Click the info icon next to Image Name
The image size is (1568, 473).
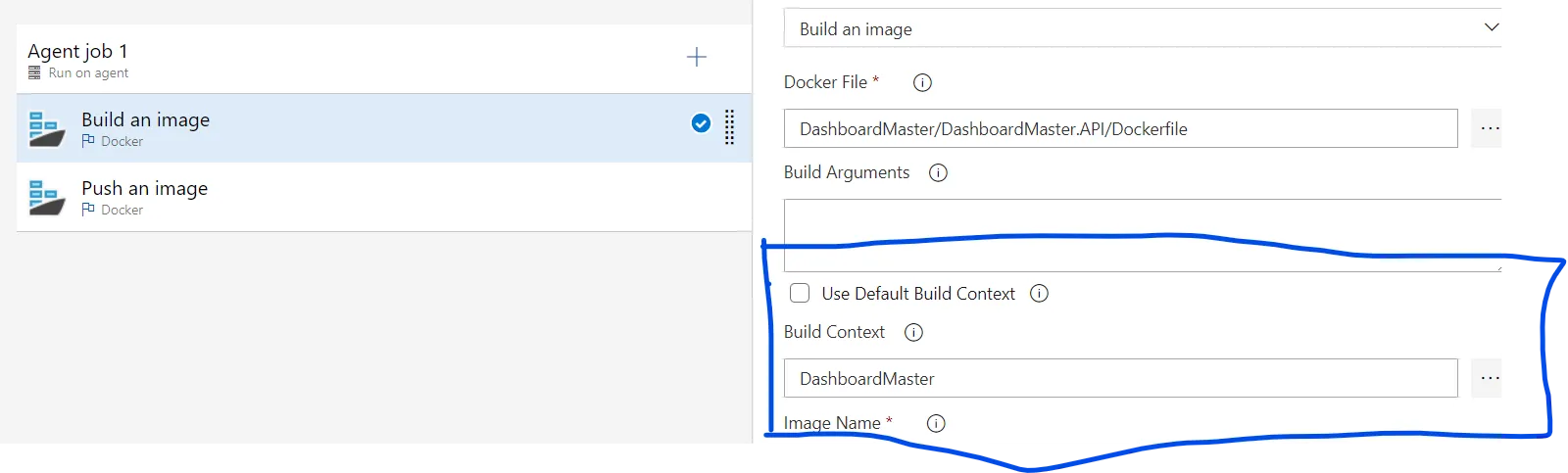[x=936, y=424]
